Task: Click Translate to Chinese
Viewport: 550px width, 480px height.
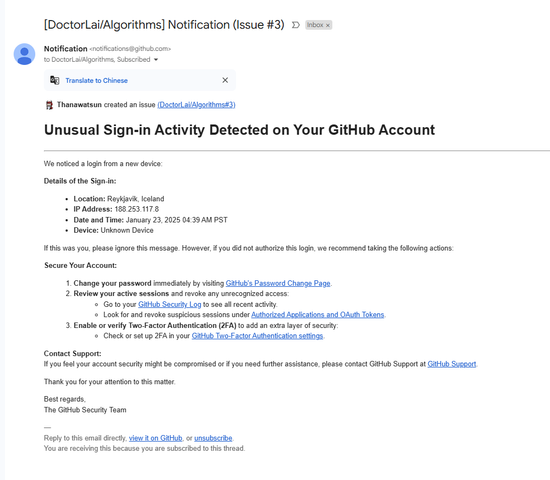Action: (96, 80)
